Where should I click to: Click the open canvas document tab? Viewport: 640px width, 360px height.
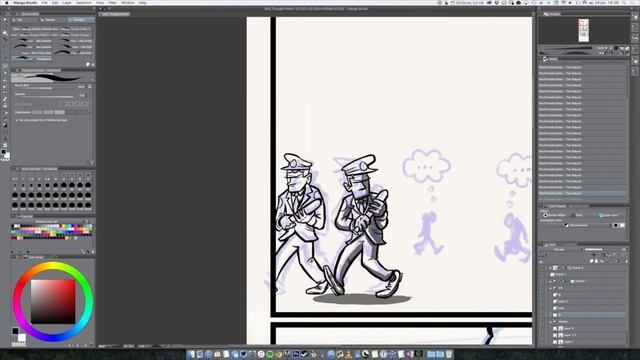115,14
